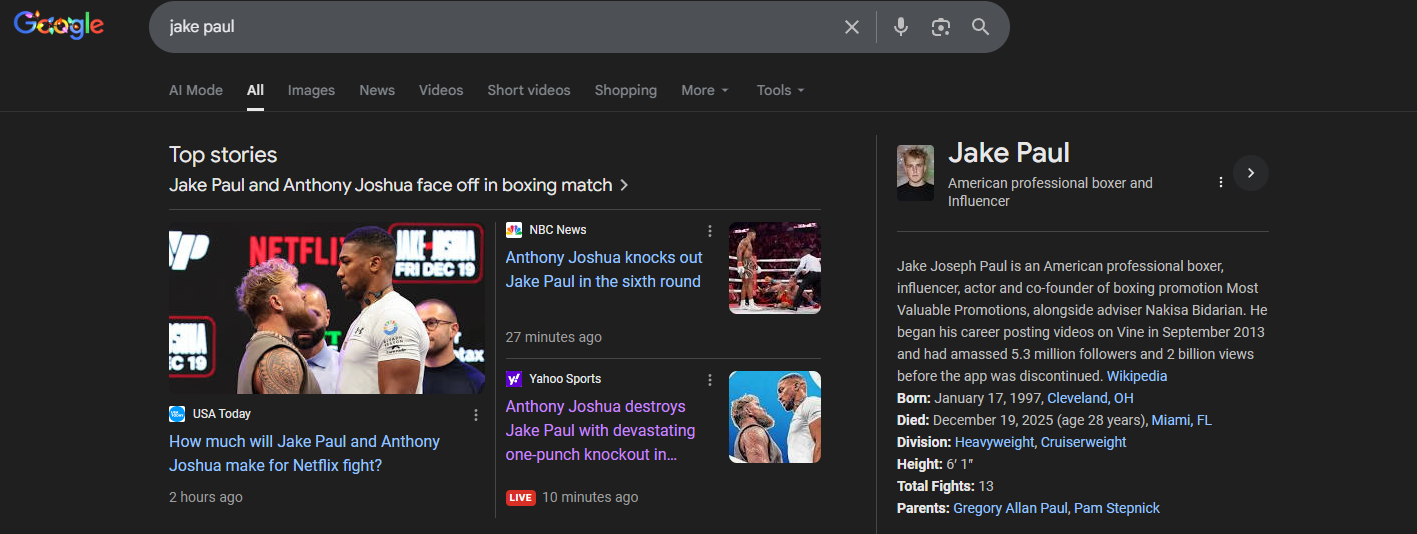This screenshot has width=1417, height=534.
Task: Click the '2 hours ago' timestamp
Action: [x=206, y=497]
